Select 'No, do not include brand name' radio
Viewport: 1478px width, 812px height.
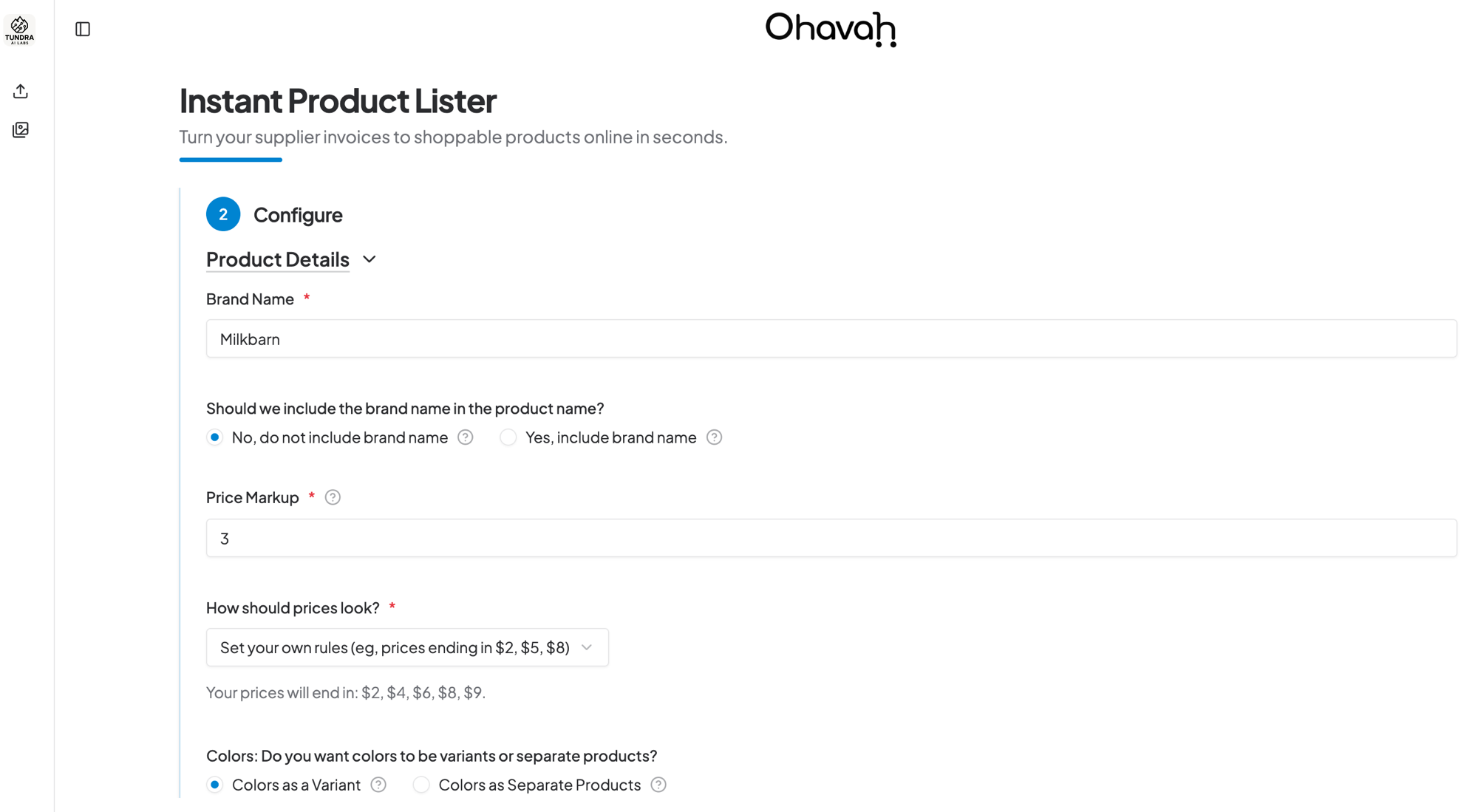click(x=215, y=437)
